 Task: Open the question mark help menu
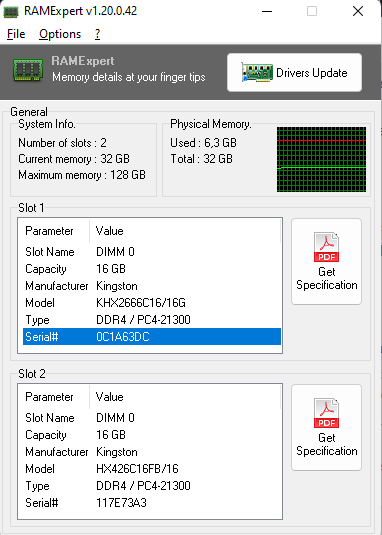tap(98, 34)
